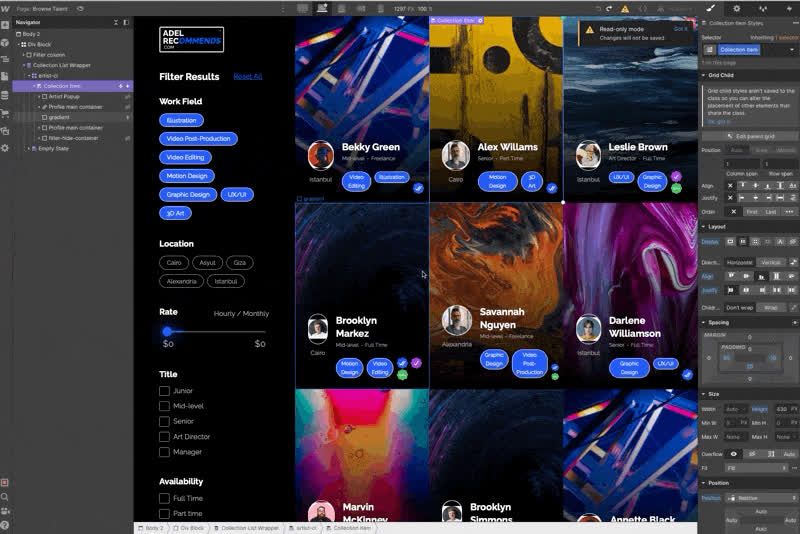Click the Reset All link

247,76
